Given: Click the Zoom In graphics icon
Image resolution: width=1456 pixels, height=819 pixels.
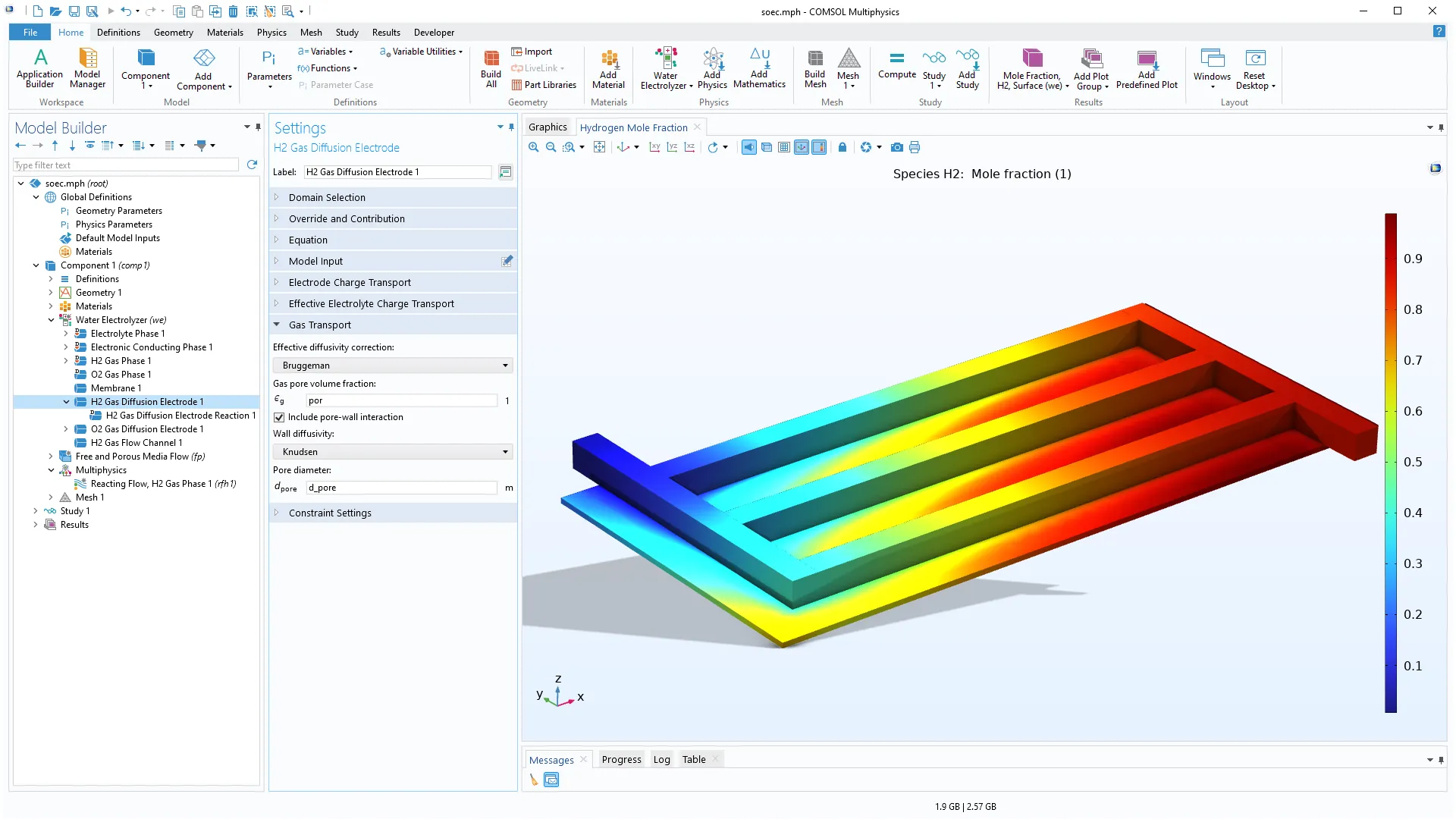Looking at the screenshot, I should [534, 147].
